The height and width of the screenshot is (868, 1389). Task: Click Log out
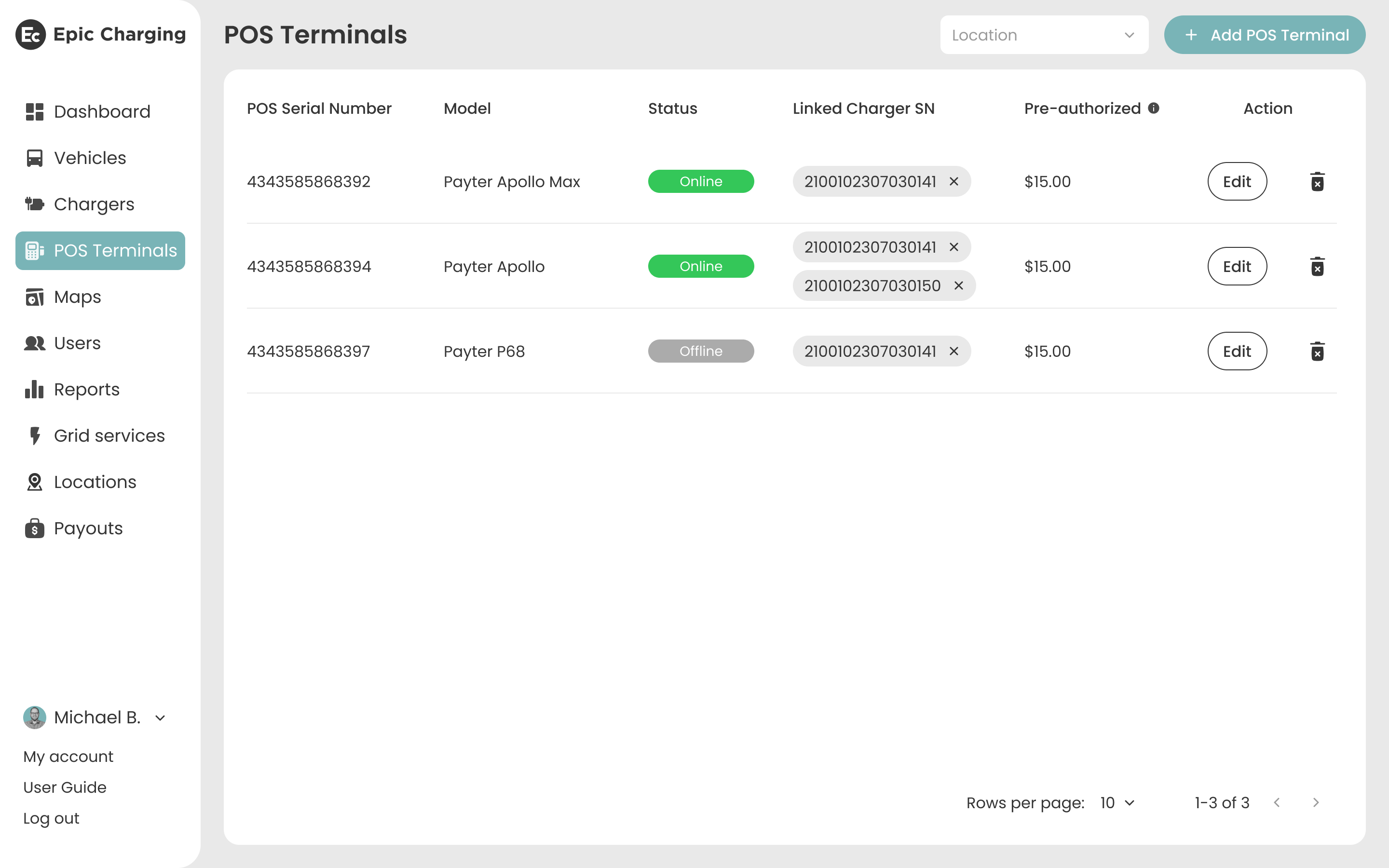pos(51,819)
